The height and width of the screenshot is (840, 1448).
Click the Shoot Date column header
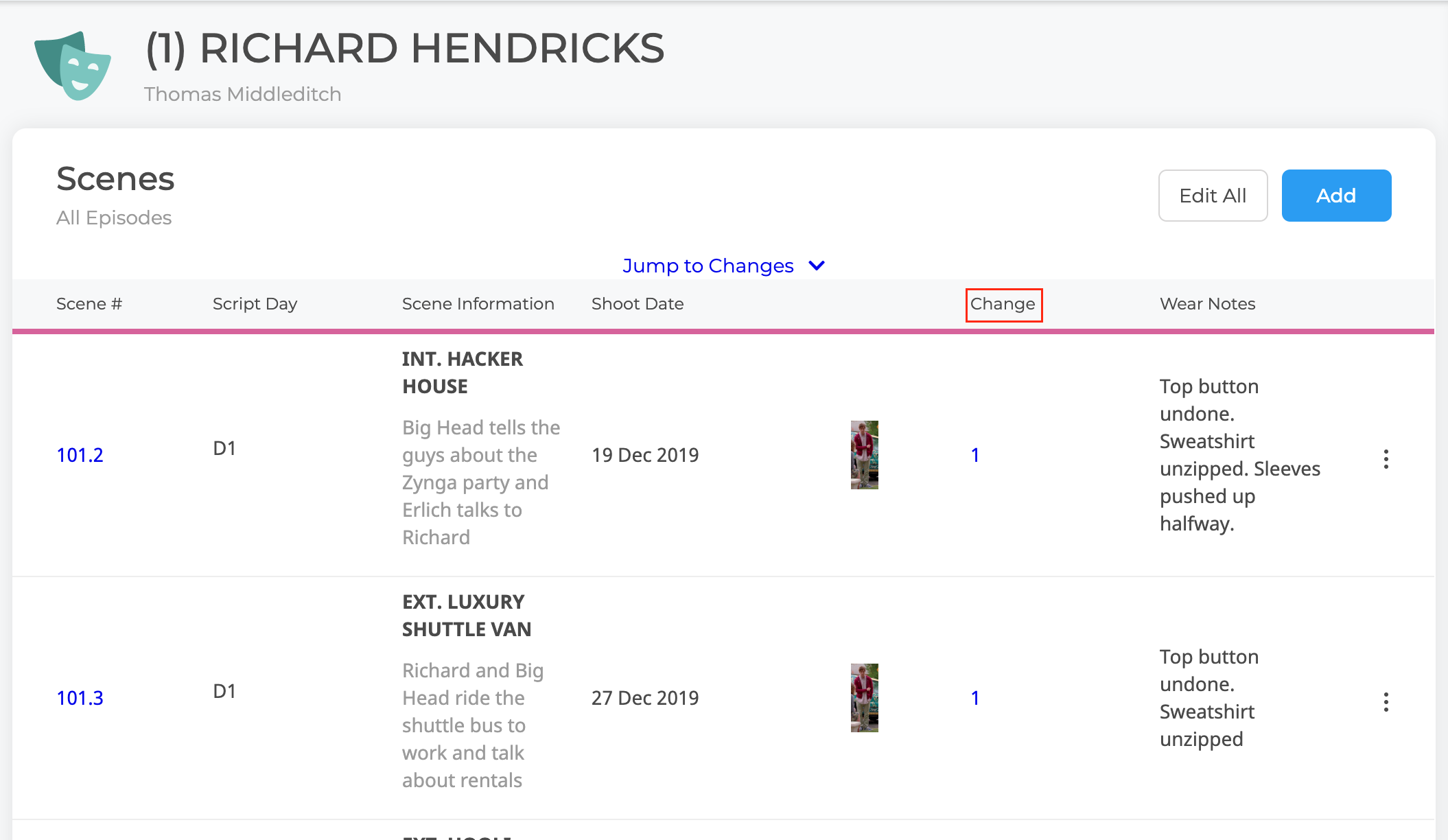coord(638,304)
